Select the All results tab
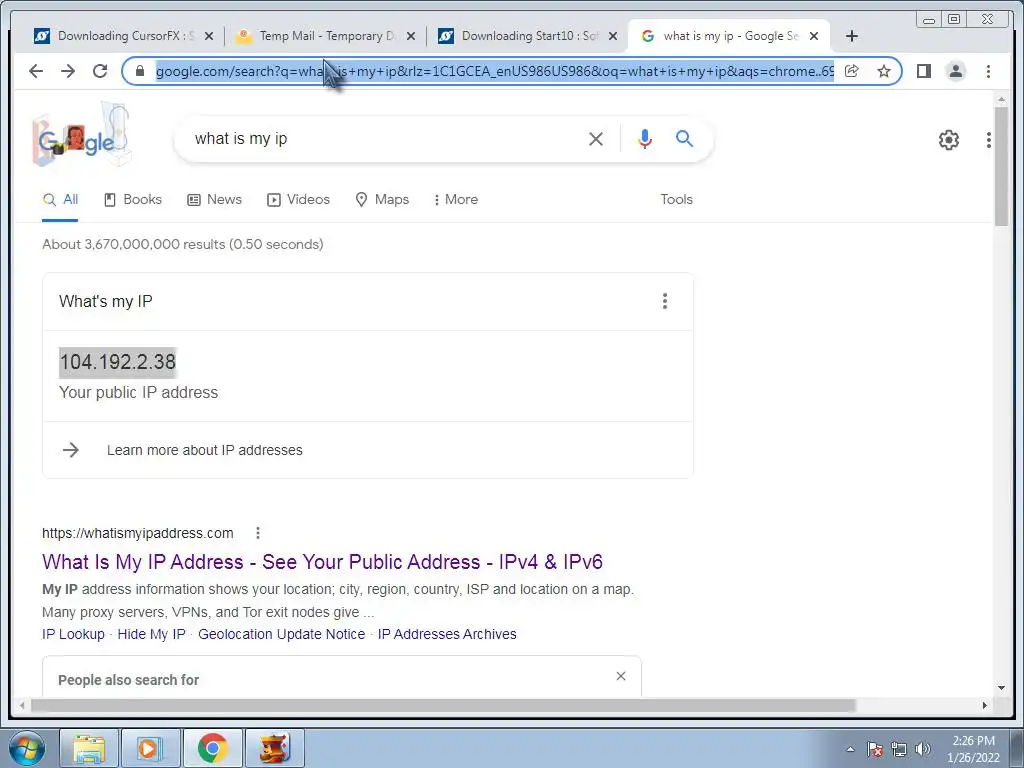The height and width of the screenshot is (768, 1024). [60, 200]
